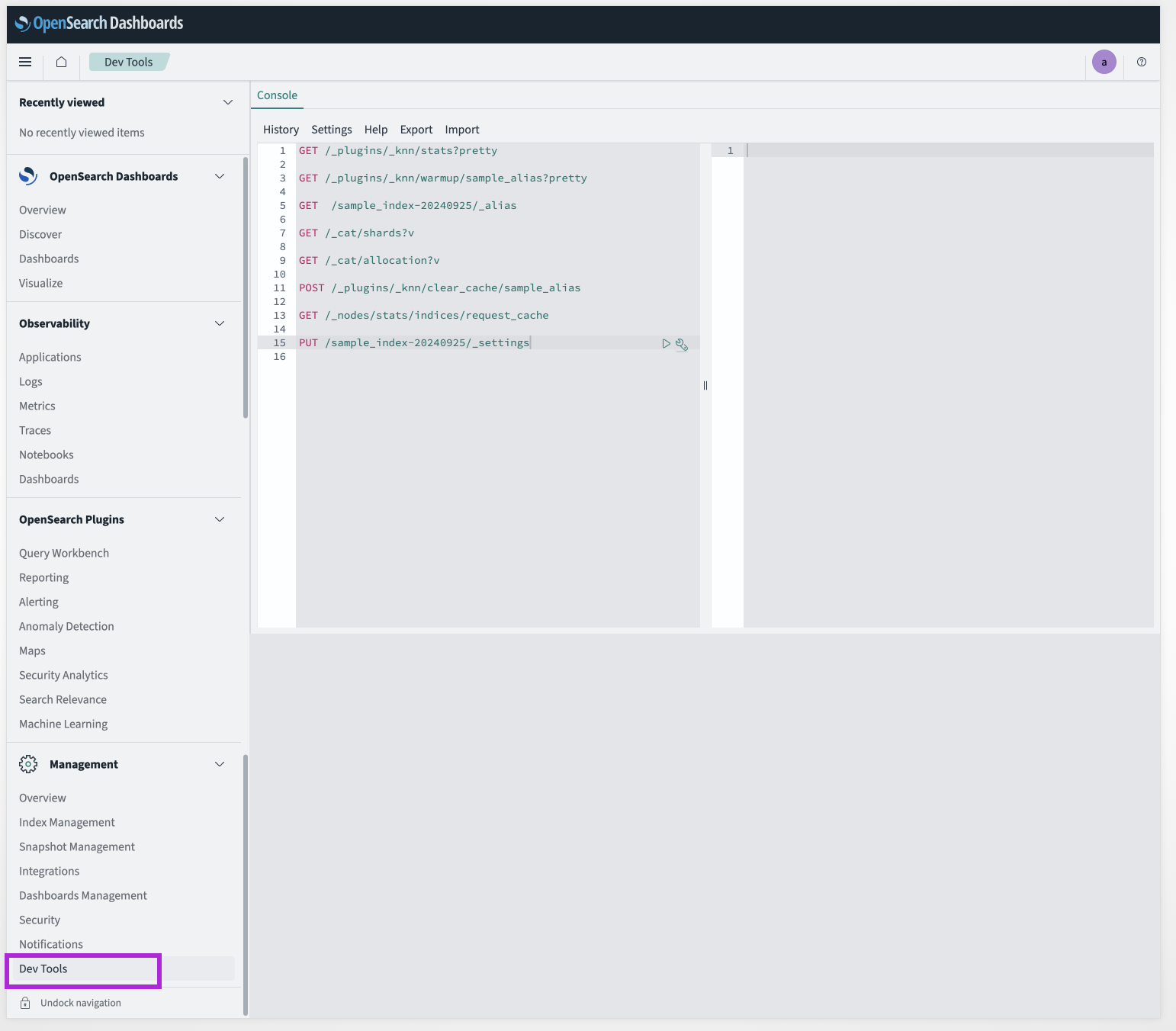The image size is (1176, 1031).
Task: Click the OpenSearch Dashboards logo
Action: pos(99,23)
